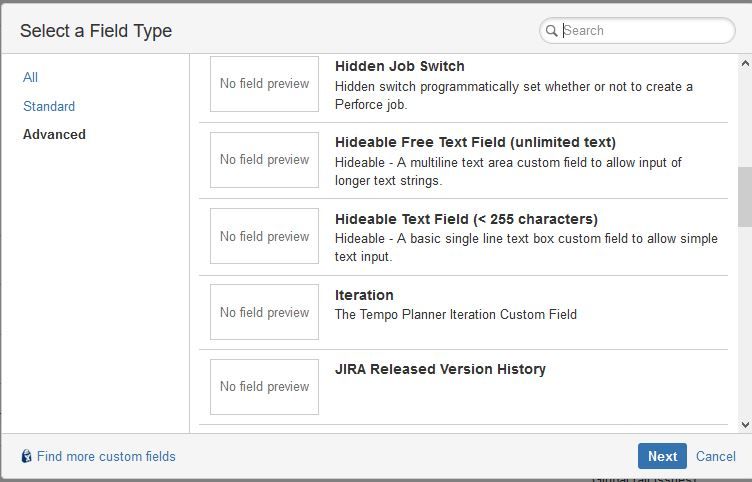752x482 pixels.
Task: Show All field types
Action: pos(31,77)
